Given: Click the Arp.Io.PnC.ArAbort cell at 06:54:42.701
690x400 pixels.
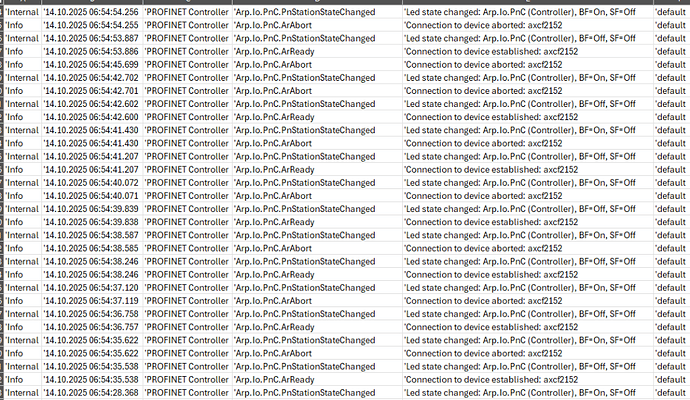Looking at the screenshot, I should pos(273,89).
